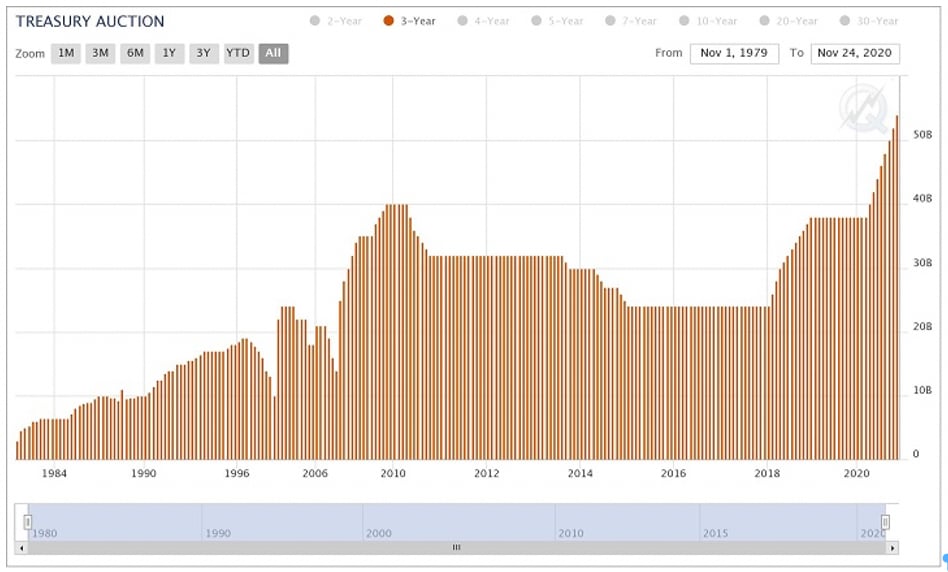This screenshot has width=948, height=572.
Task: Choose the 1Y zoom range
Action: [x=169, y=54]
